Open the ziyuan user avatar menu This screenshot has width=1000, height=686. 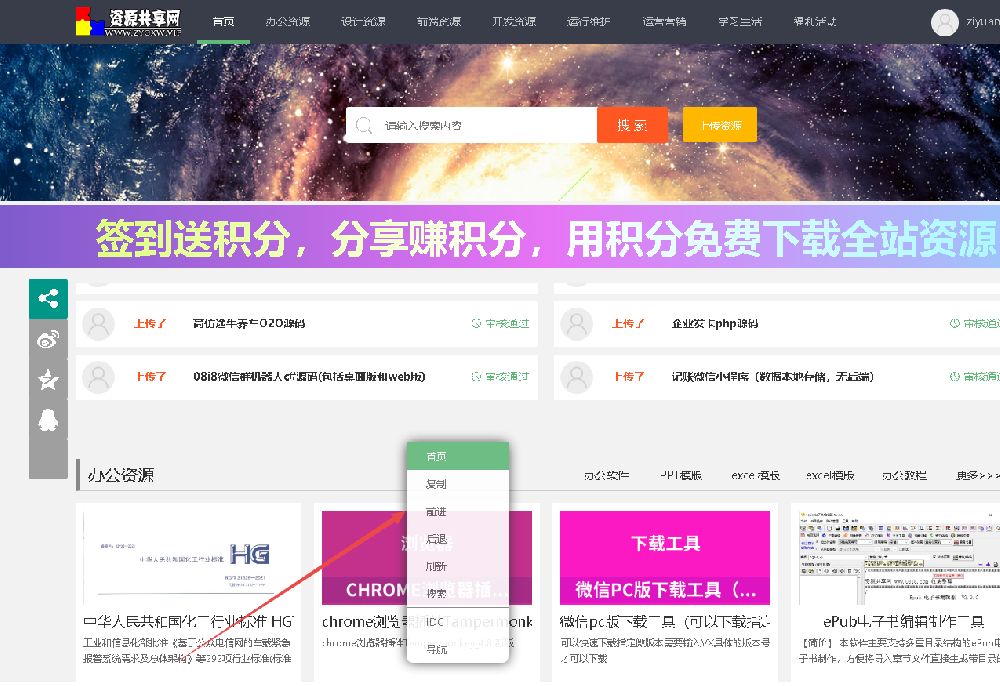(945, 22)
